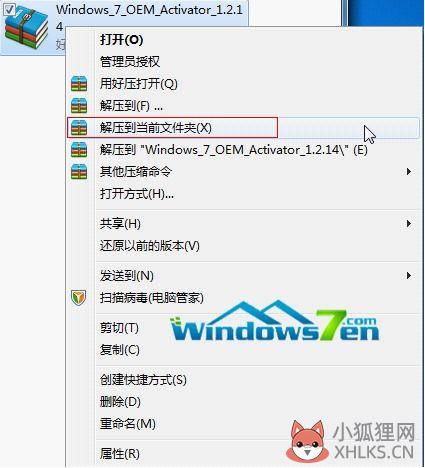The height and width of the screenshot is (468, 425).
Task: Expand the 发送到(N) submenu arrow
Action: pyautogui.click(x=409, y=276)
